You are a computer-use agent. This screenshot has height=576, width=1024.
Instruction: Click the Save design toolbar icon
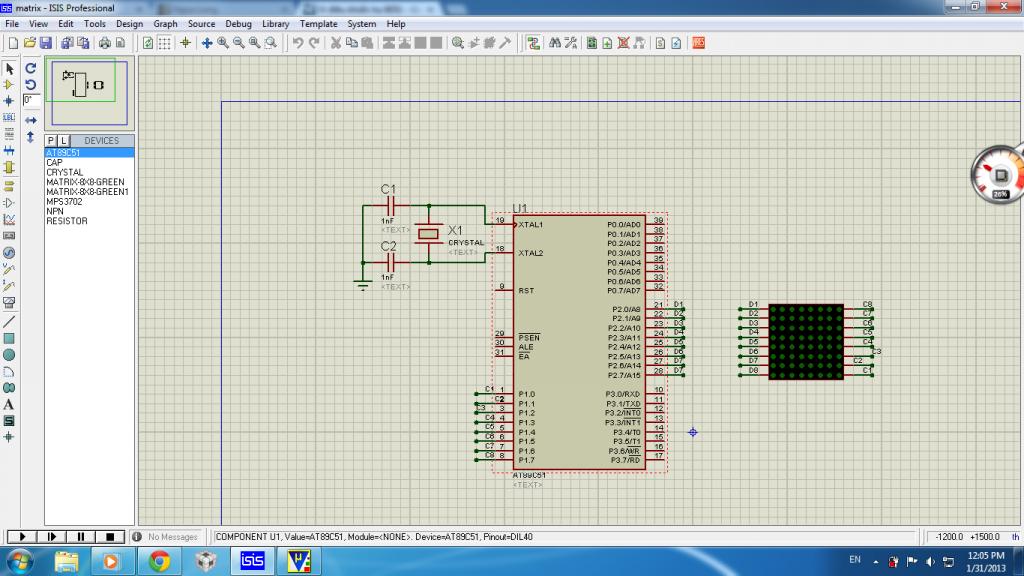coord(46,43)
